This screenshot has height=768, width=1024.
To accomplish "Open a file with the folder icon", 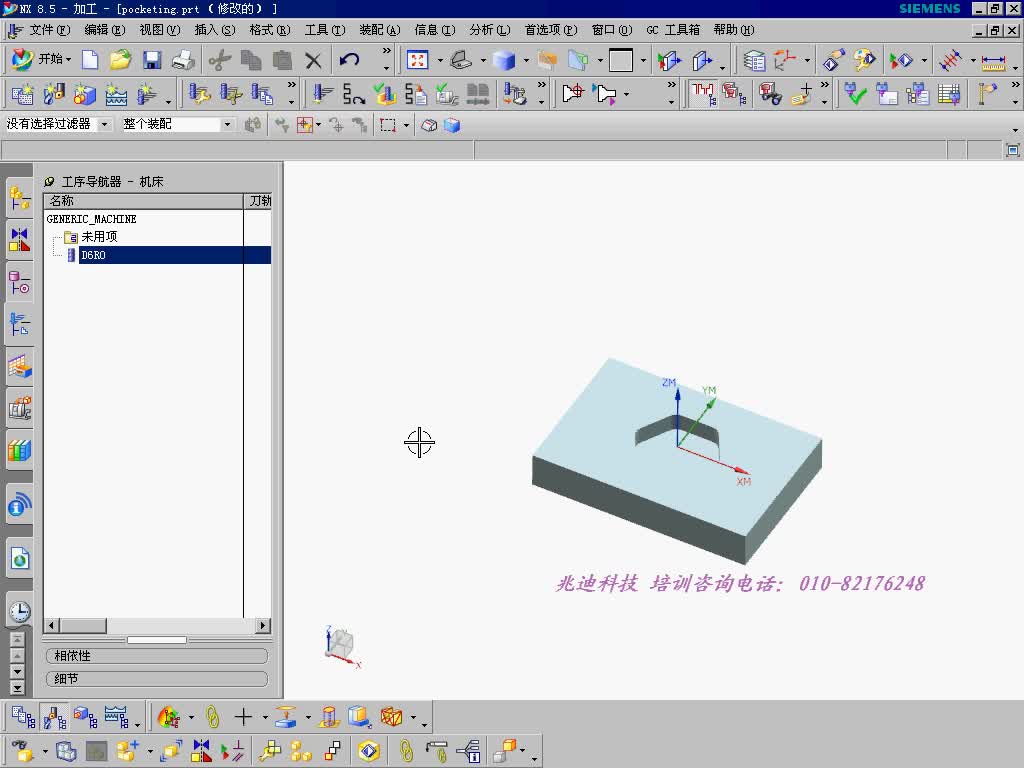I will [x=120, y=60].
